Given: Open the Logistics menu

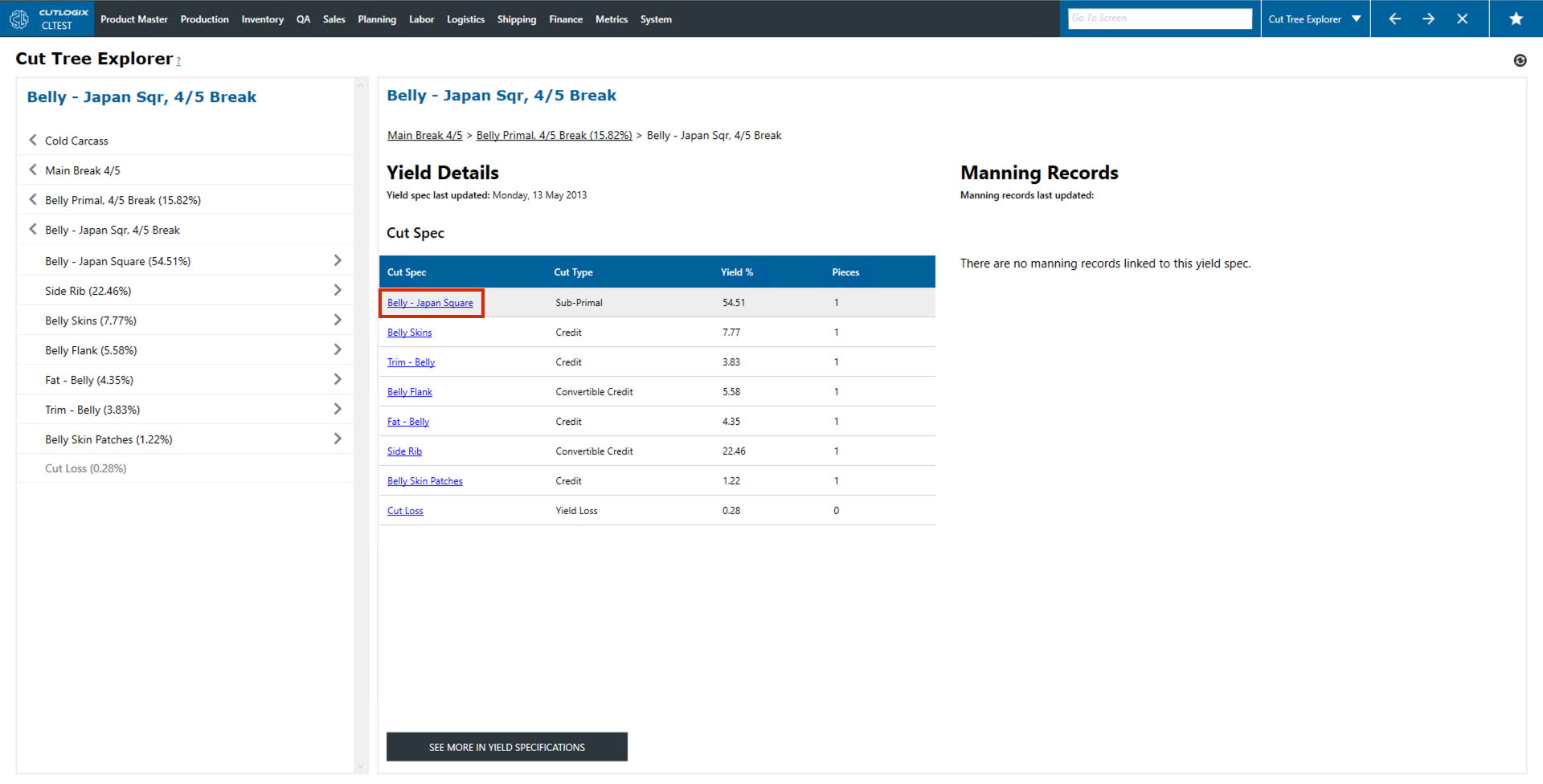Looking at the screenshot, I should 465,19.
